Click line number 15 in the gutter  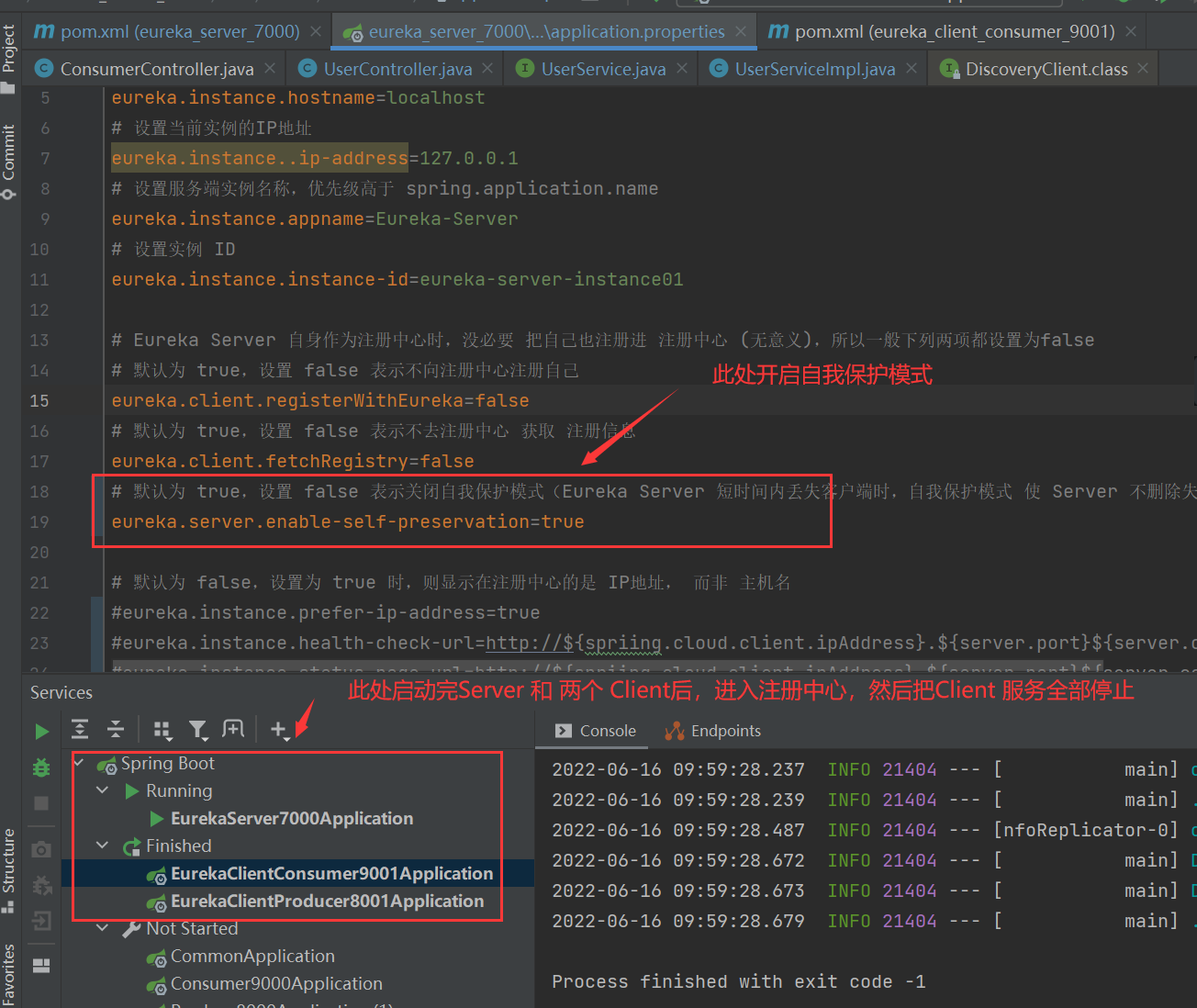click(x=39, y=401)
